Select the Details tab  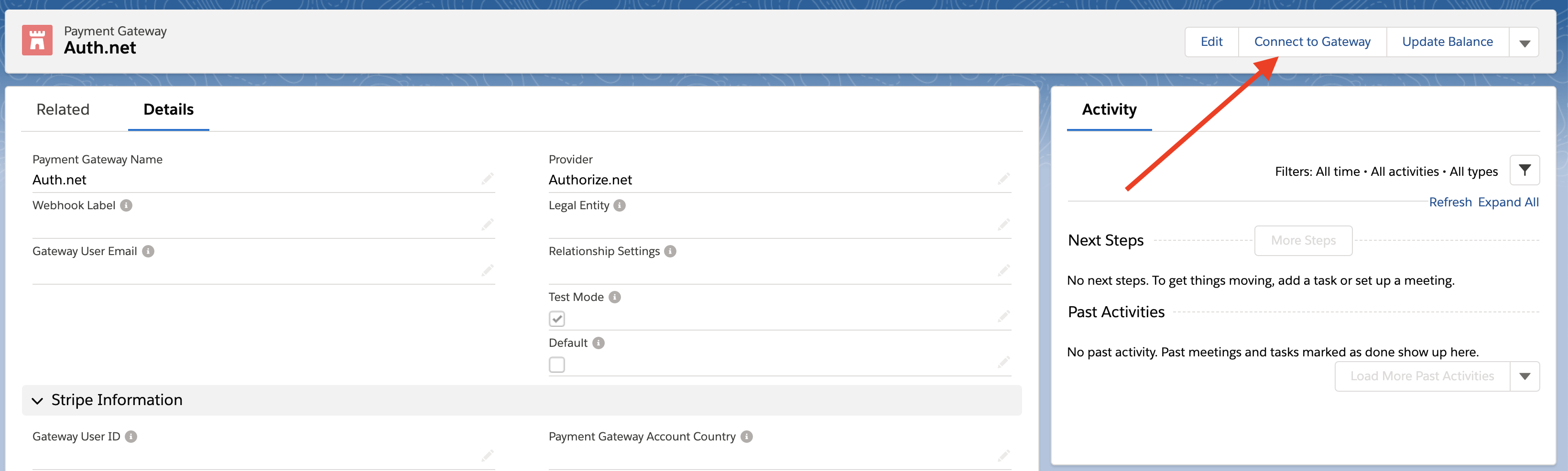169,109
